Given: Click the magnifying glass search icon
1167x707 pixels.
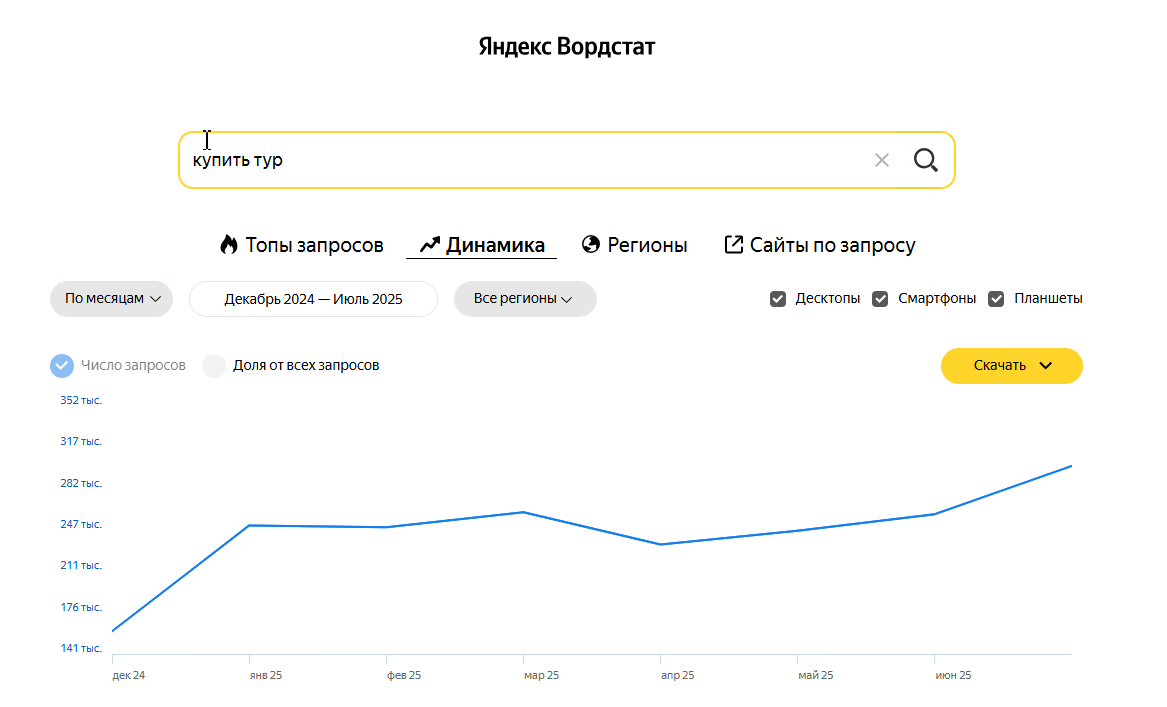Looking at the screenshot, I should point(925,160).
